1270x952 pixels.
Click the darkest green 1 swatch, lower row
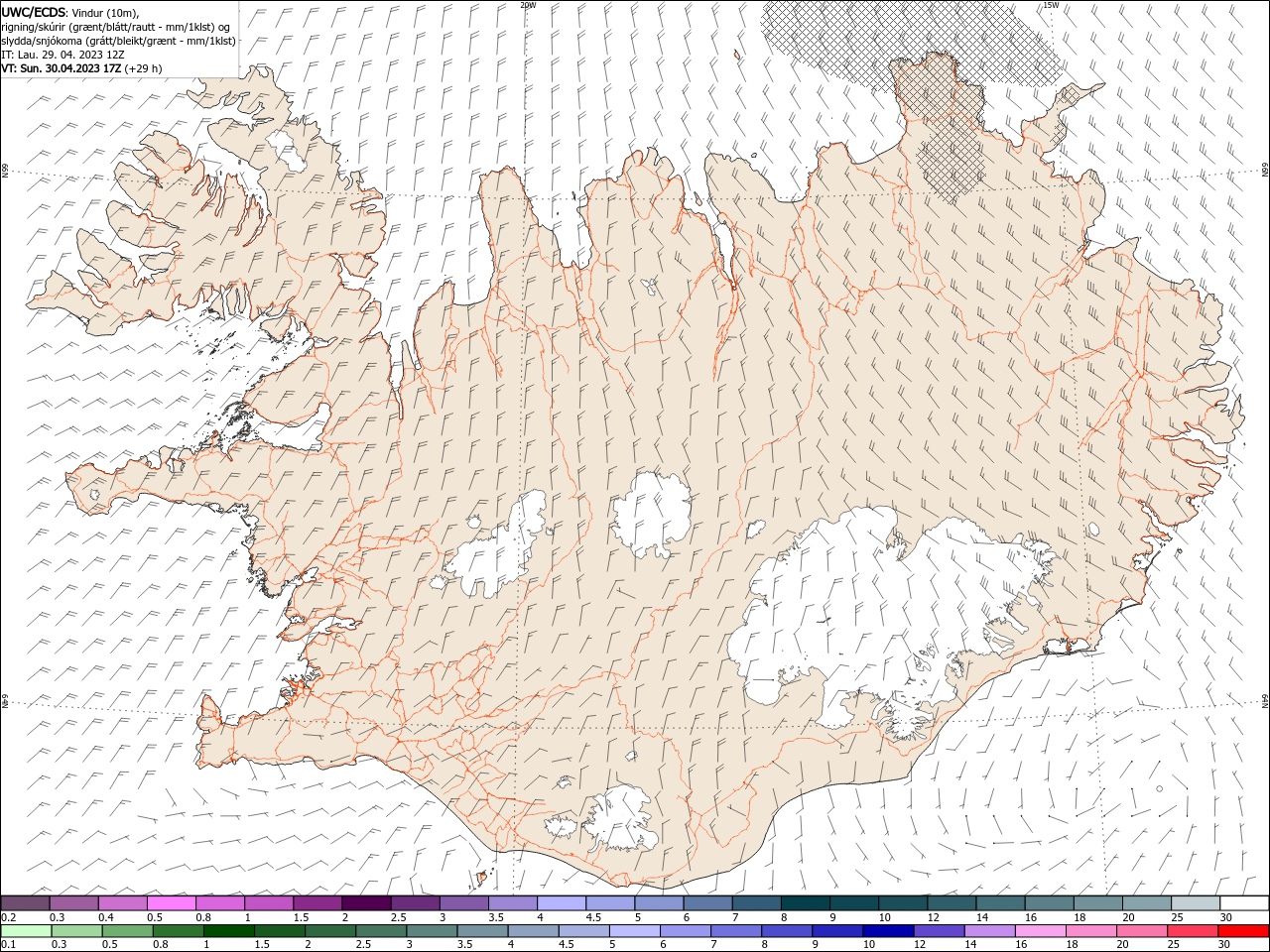(229, 931)
